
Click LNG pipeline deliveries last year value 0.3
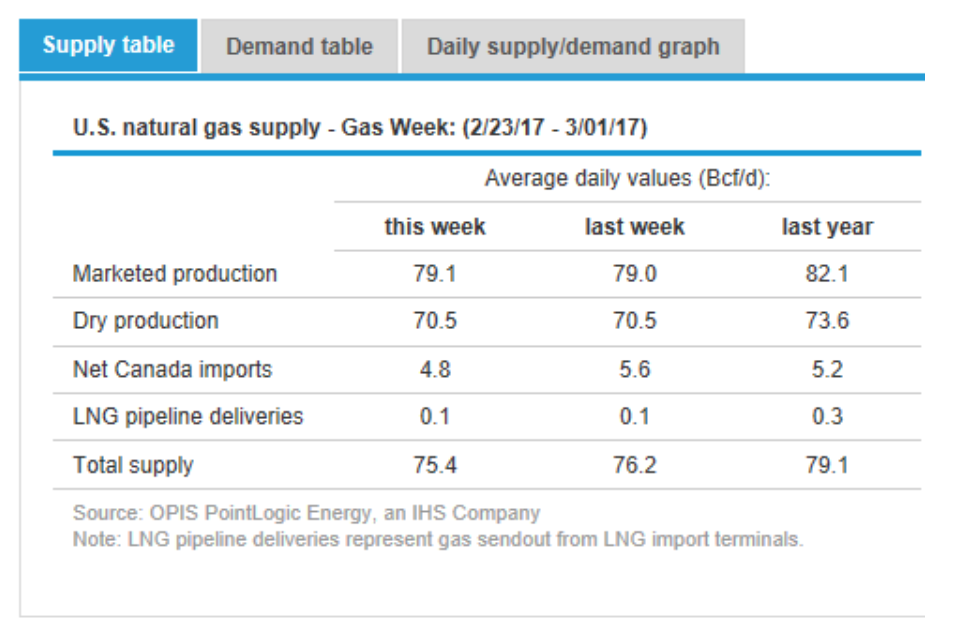(x=827, y=416)
